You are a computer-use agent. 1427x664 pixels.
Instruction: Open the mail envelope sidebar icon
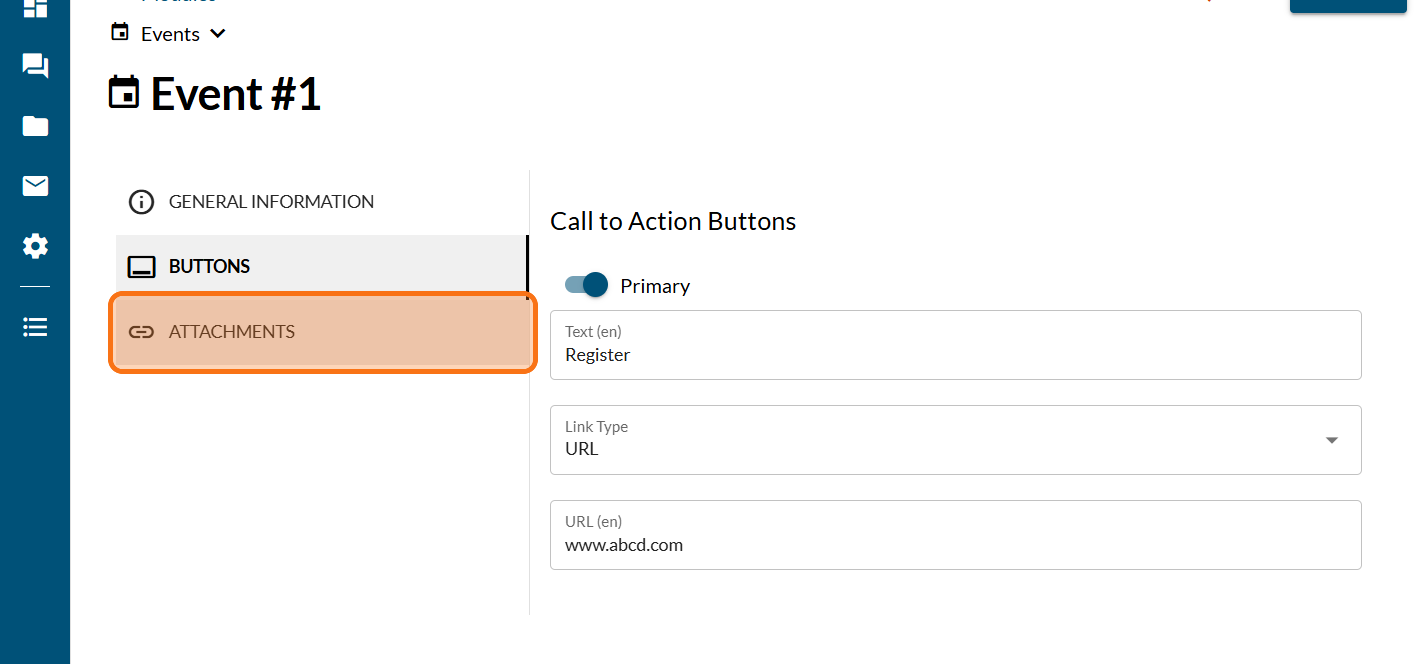click(35, 186)
